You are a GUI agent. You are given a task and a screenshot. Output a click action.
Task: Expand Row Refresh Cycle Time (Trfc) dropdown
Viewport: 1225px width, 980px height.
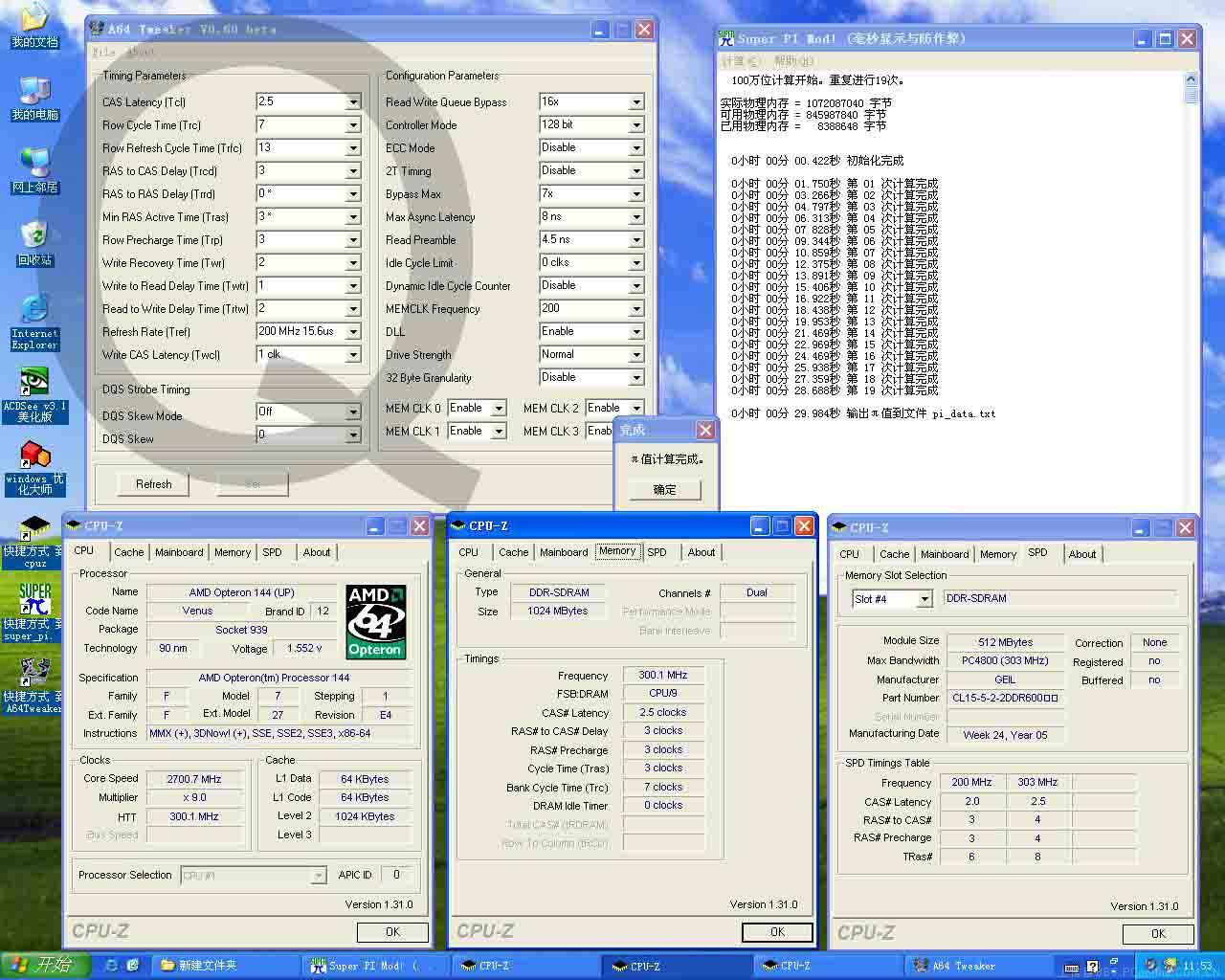[x=353, y=148]
